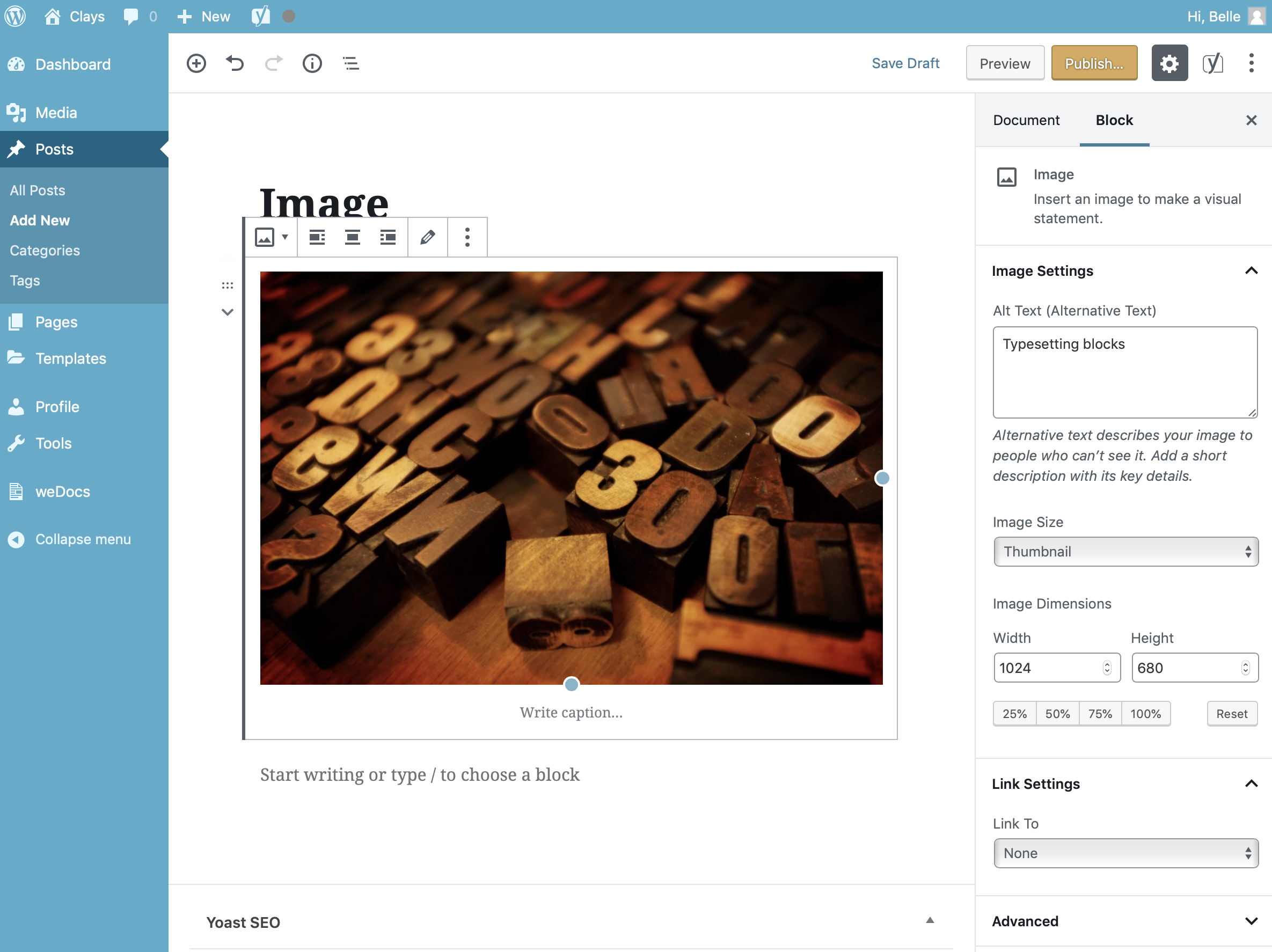Open the WordPress logo menu
This screenshot has width=1272, height=952.
tap(16, 16)
